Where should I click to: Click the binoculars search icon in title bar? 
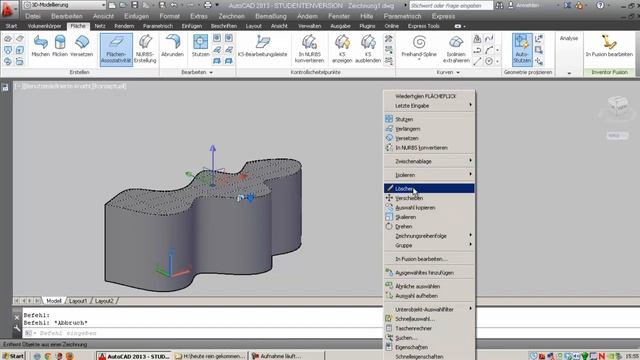(499, 5)
